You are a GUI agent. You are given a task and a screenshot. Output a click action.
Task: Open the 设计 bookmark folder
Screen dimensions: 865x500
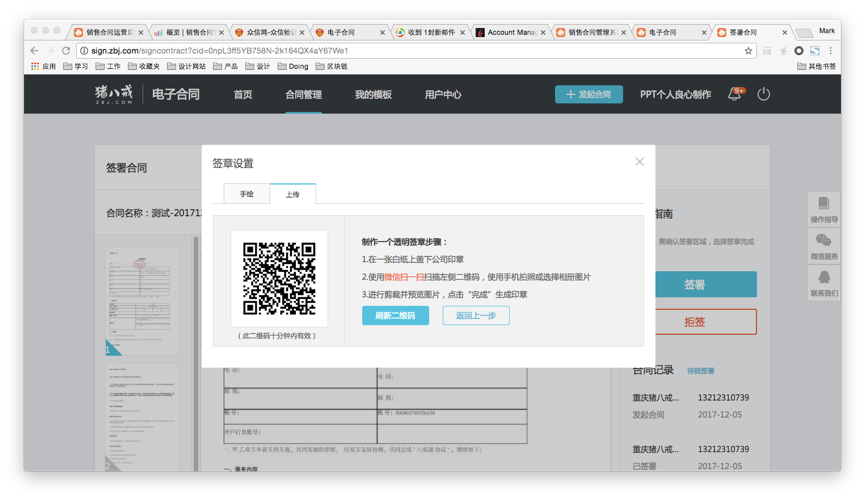click(x=258, y=66)
